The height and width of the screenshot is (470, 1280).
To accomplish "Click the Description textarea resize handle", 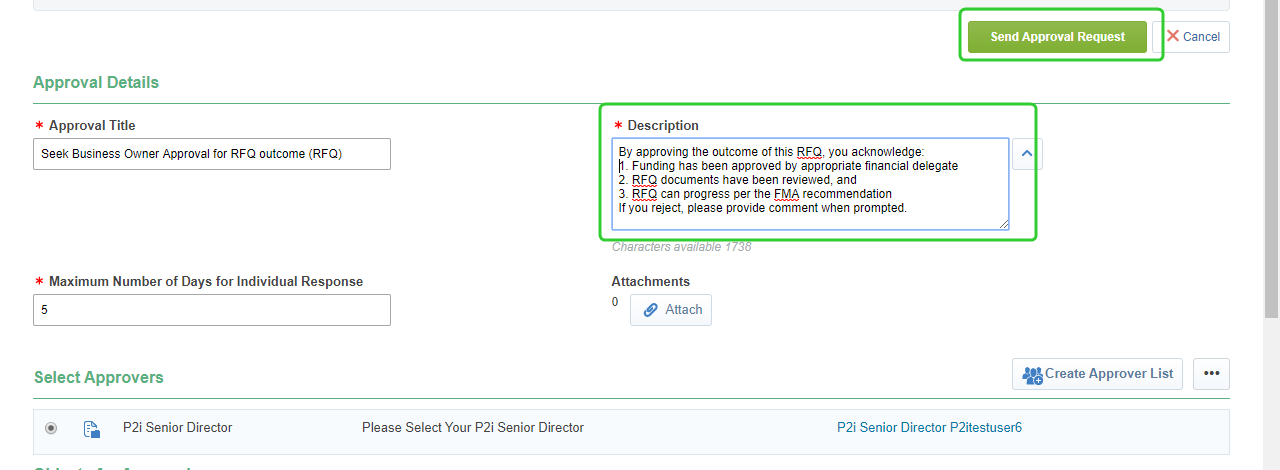I will coord(1003,224).
